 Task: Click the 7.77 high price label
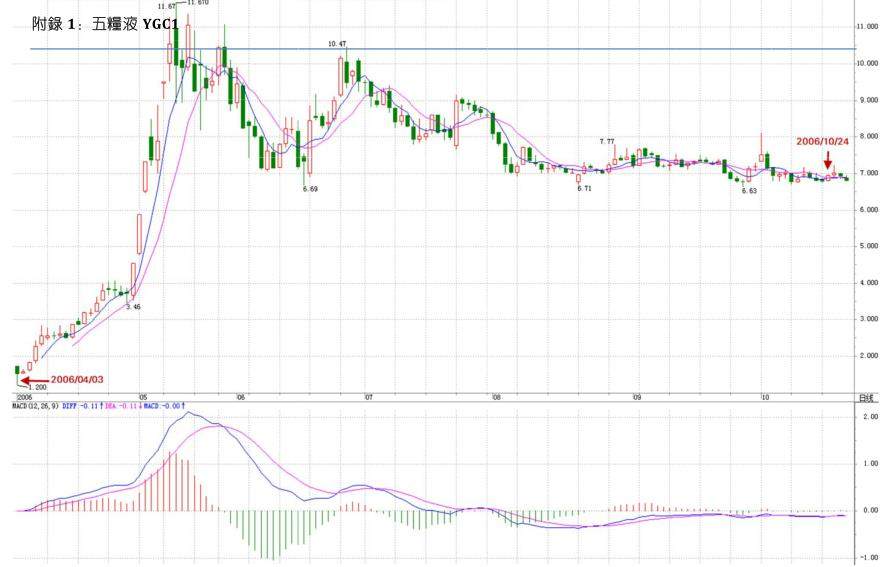point(607,142)
